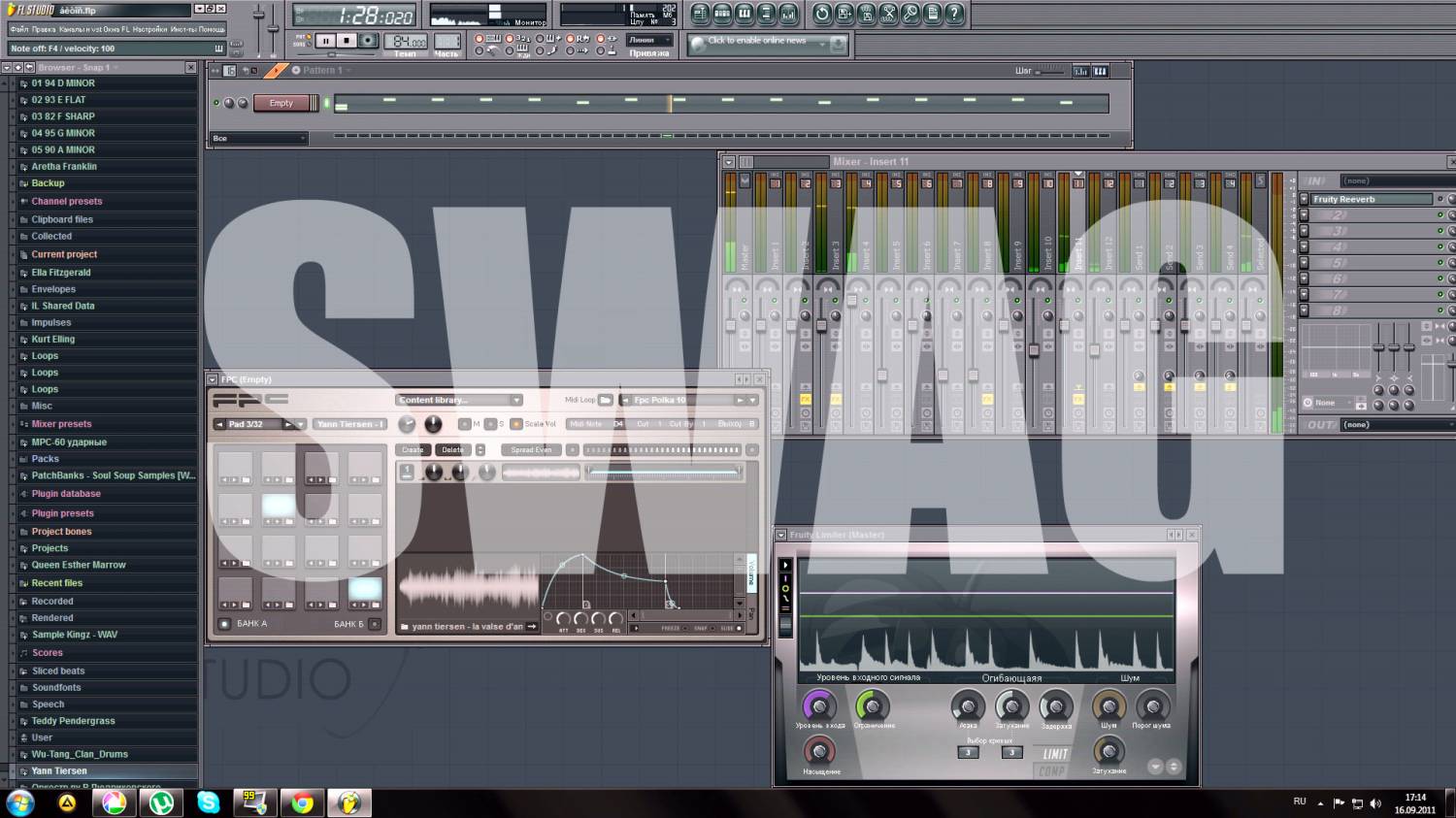Click the microphone recording icon

[x=910, y=14]
